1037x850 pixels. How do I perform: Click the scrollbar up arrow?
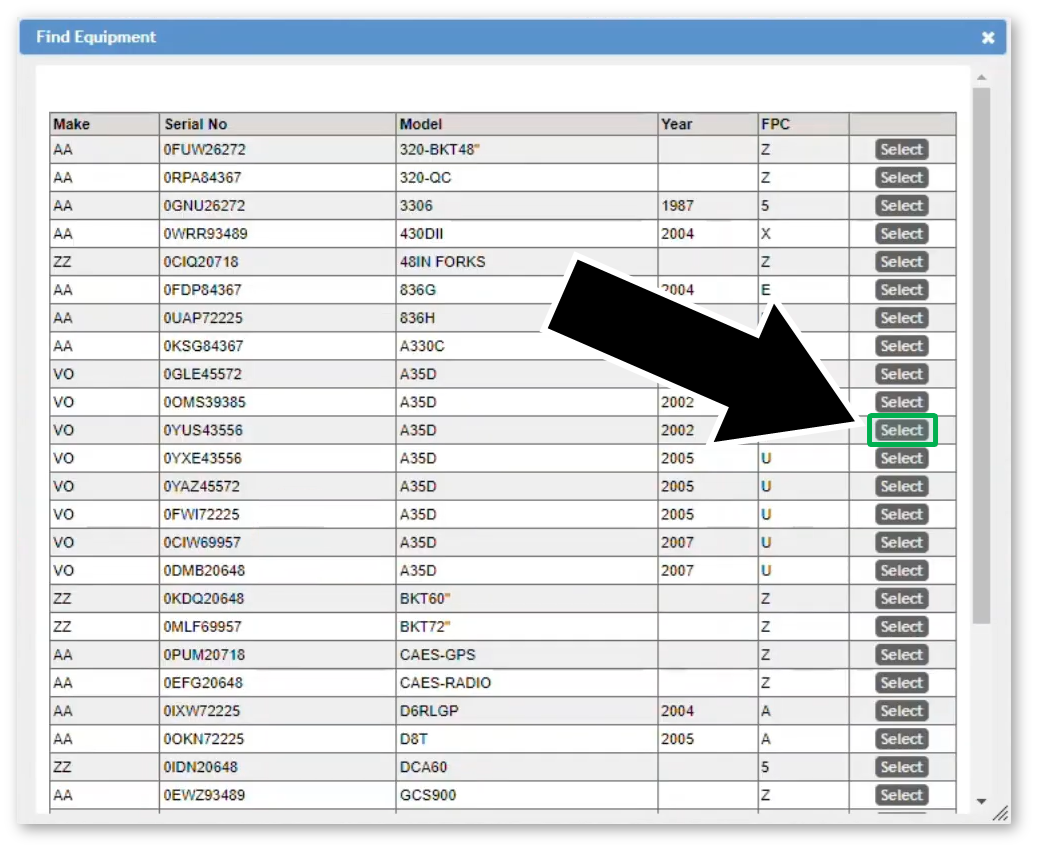tap(981, 78)
